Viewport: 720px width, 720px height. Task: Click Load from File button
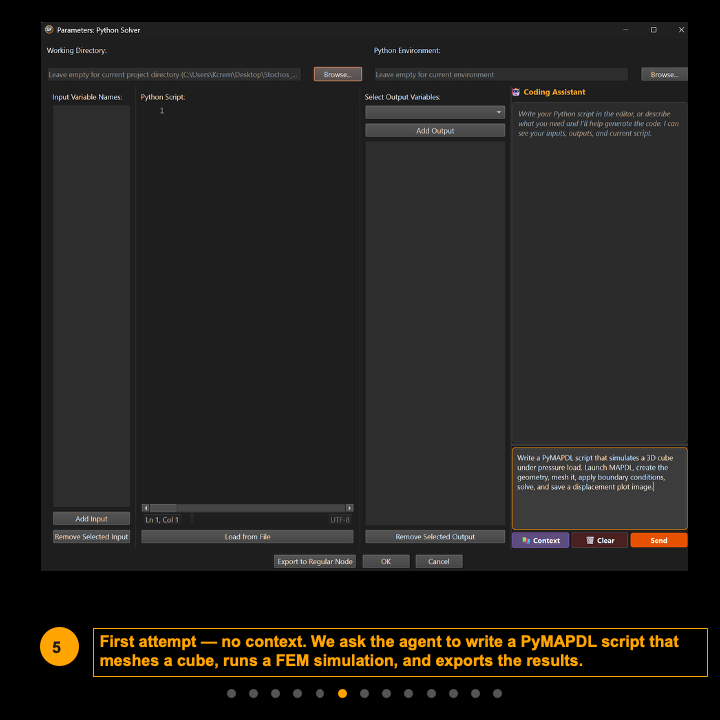tap(247, 537)
